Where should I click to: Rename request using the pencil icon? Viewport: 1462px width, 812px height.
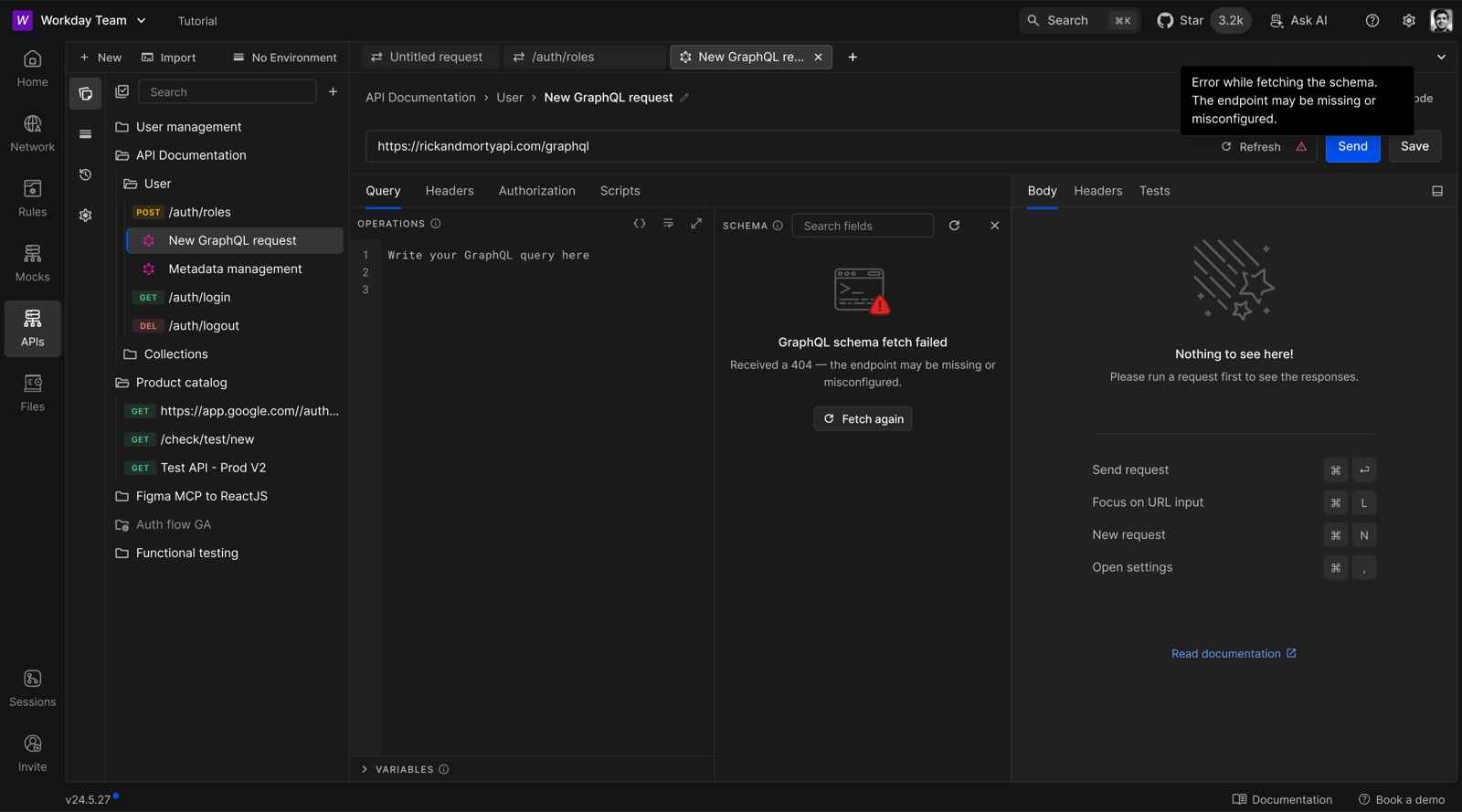click(x=684, y=98)
